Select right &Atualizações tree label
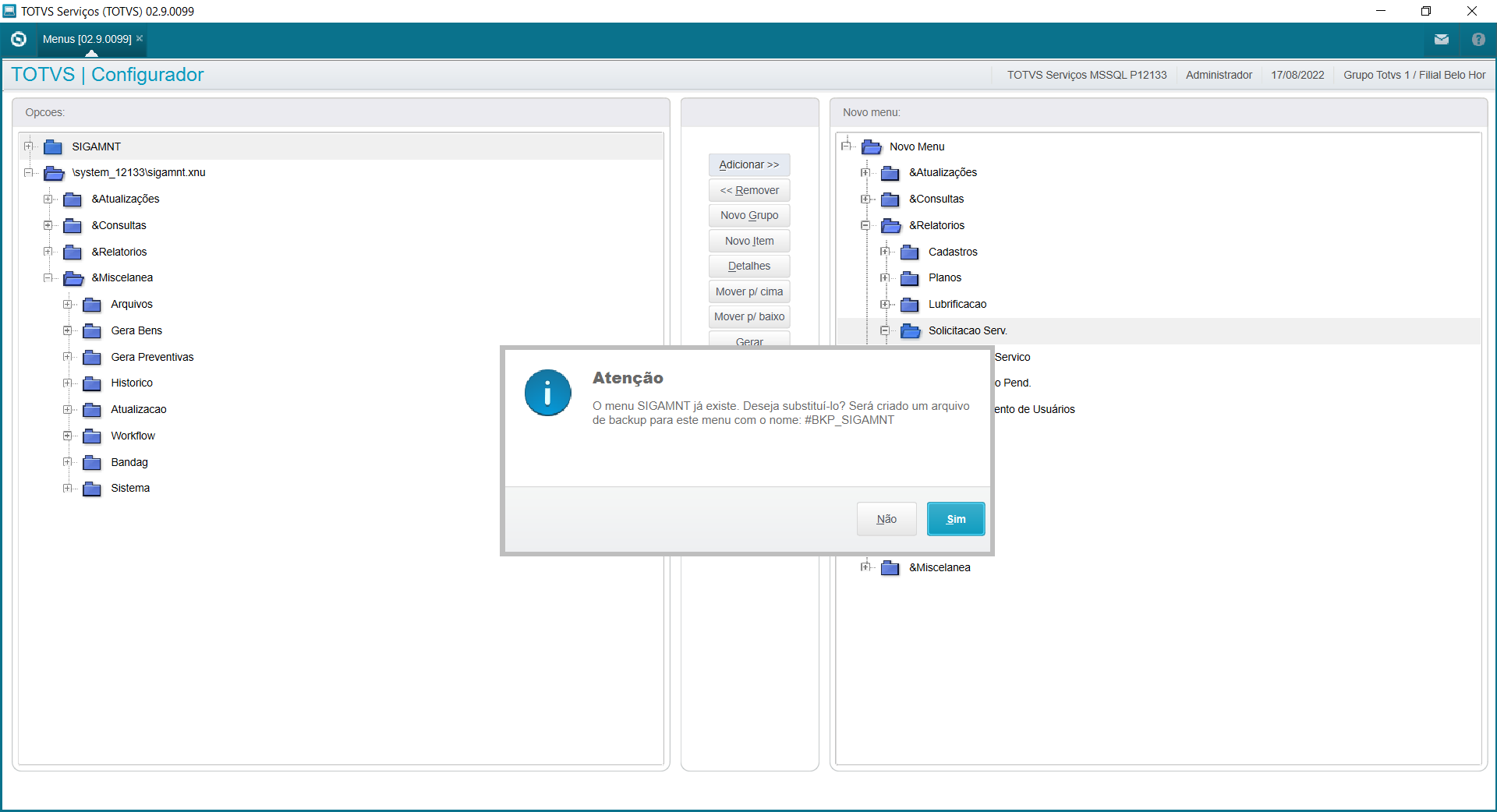This screenshot has width=1497, height=812. (x=943, y=172)
